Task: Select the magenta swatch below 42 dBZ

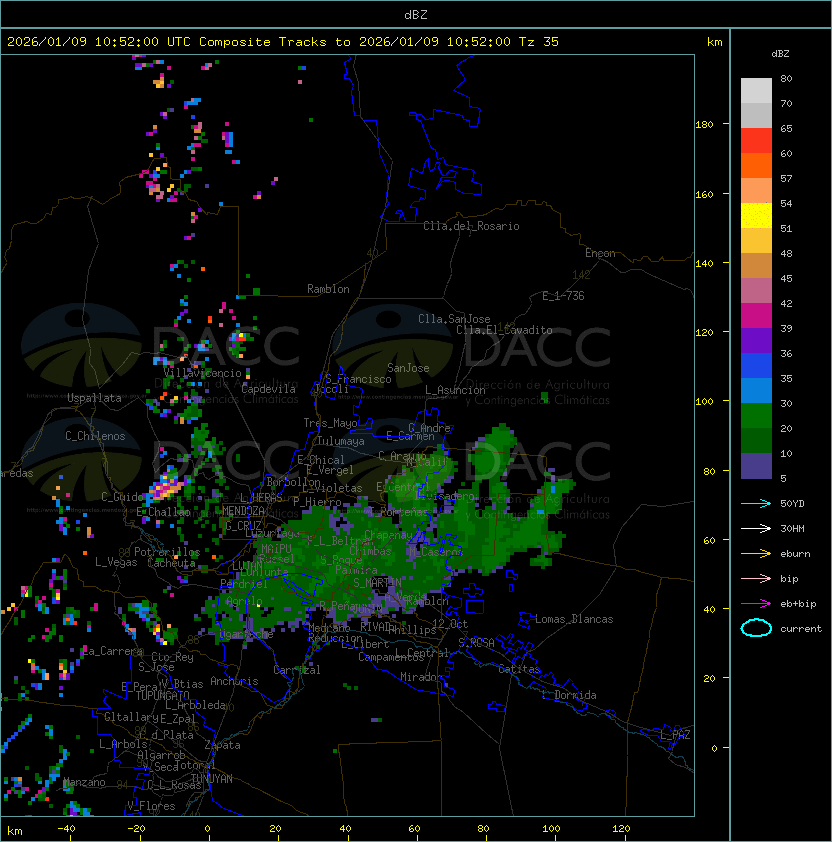Action: (756, 315)
